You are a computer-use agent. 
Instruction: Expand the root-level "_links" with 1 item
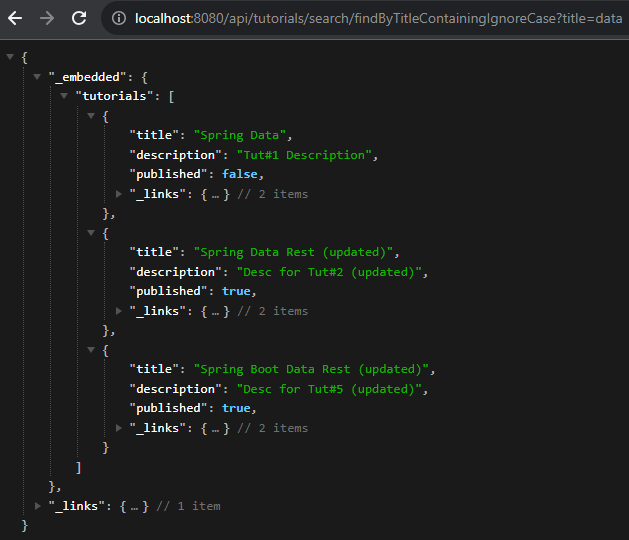point(38,506)
